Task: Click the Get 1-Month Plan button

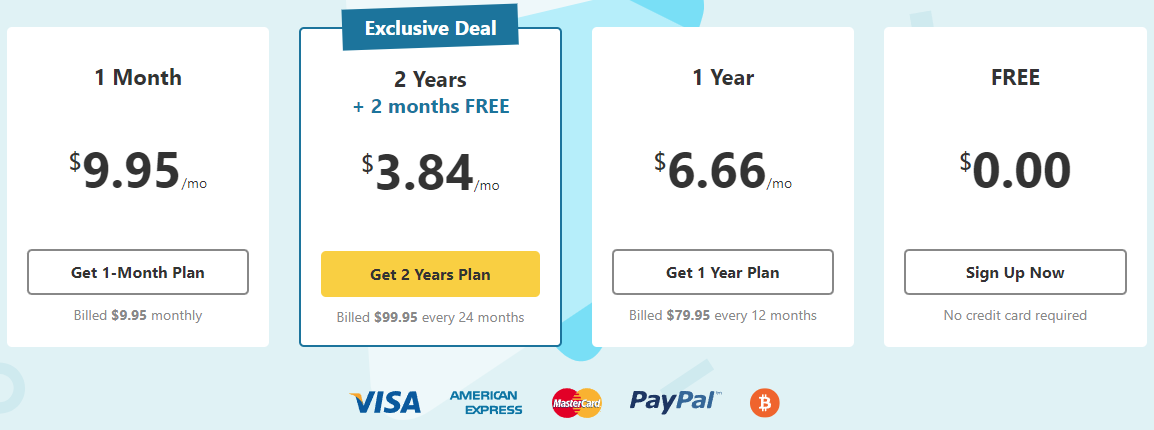Action: (x=138, y=272)
